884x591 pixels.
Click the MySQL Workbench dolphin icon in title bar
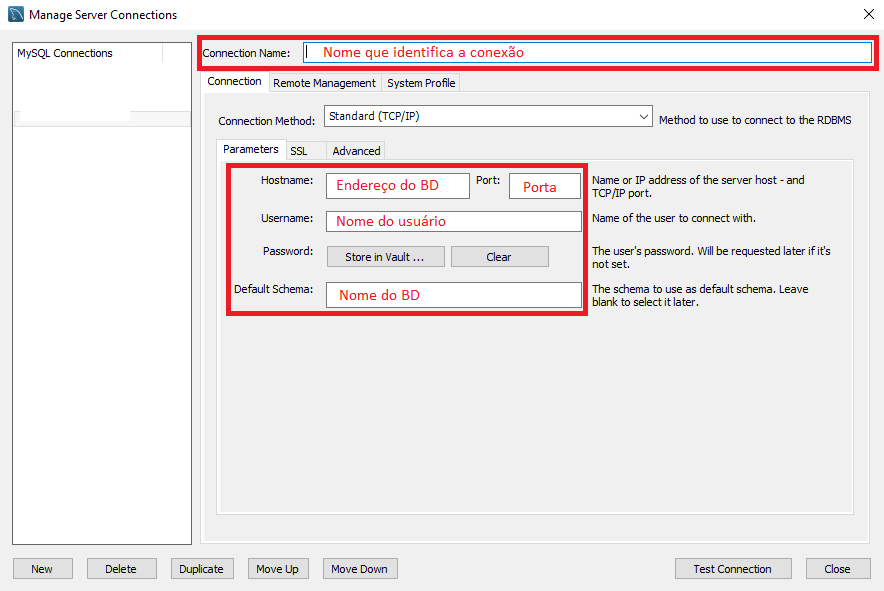coord(16,14)
